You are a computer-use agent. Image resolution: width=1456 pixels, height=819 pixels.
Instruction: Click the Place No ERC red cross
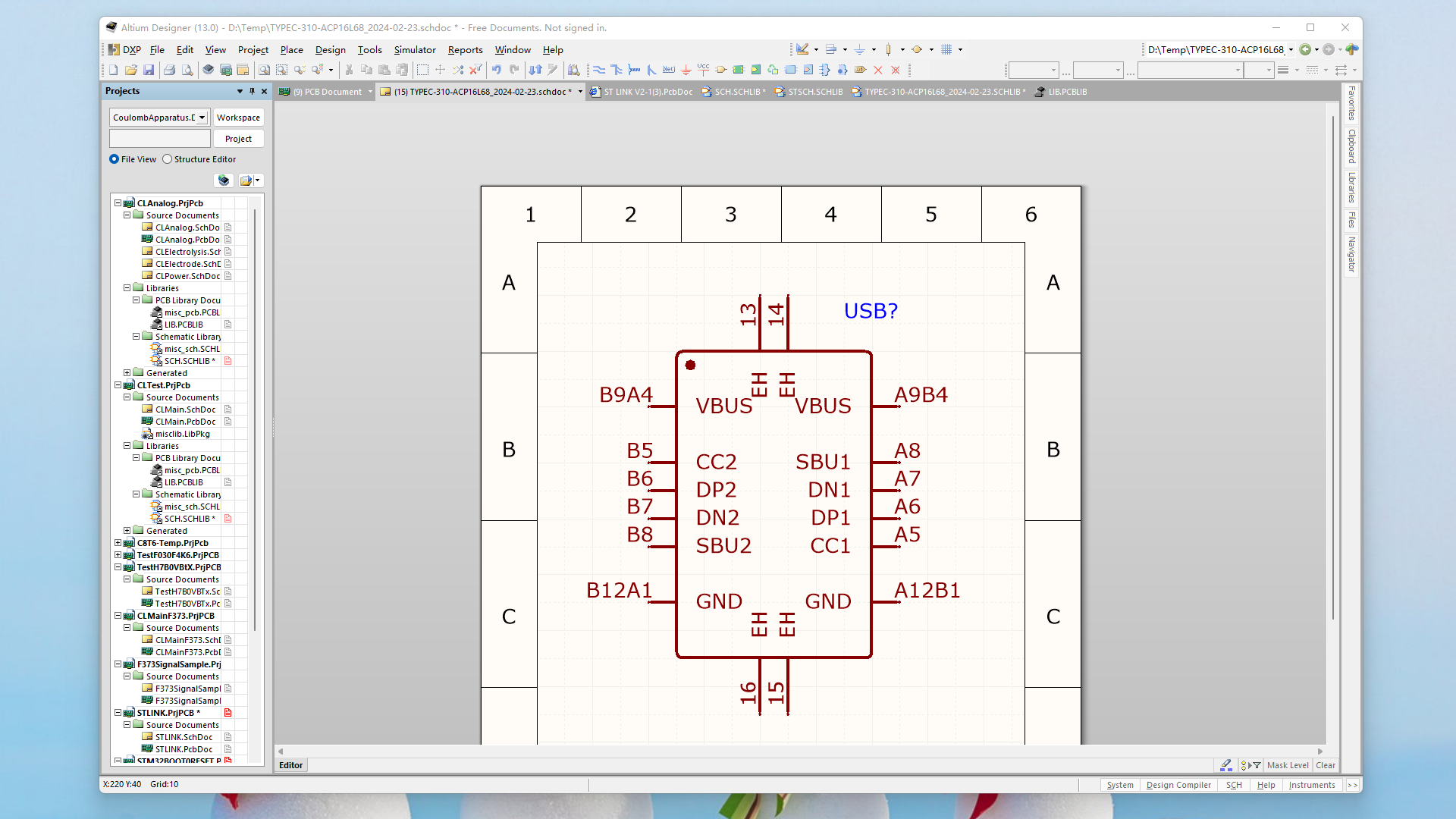[x=878, y=70]
